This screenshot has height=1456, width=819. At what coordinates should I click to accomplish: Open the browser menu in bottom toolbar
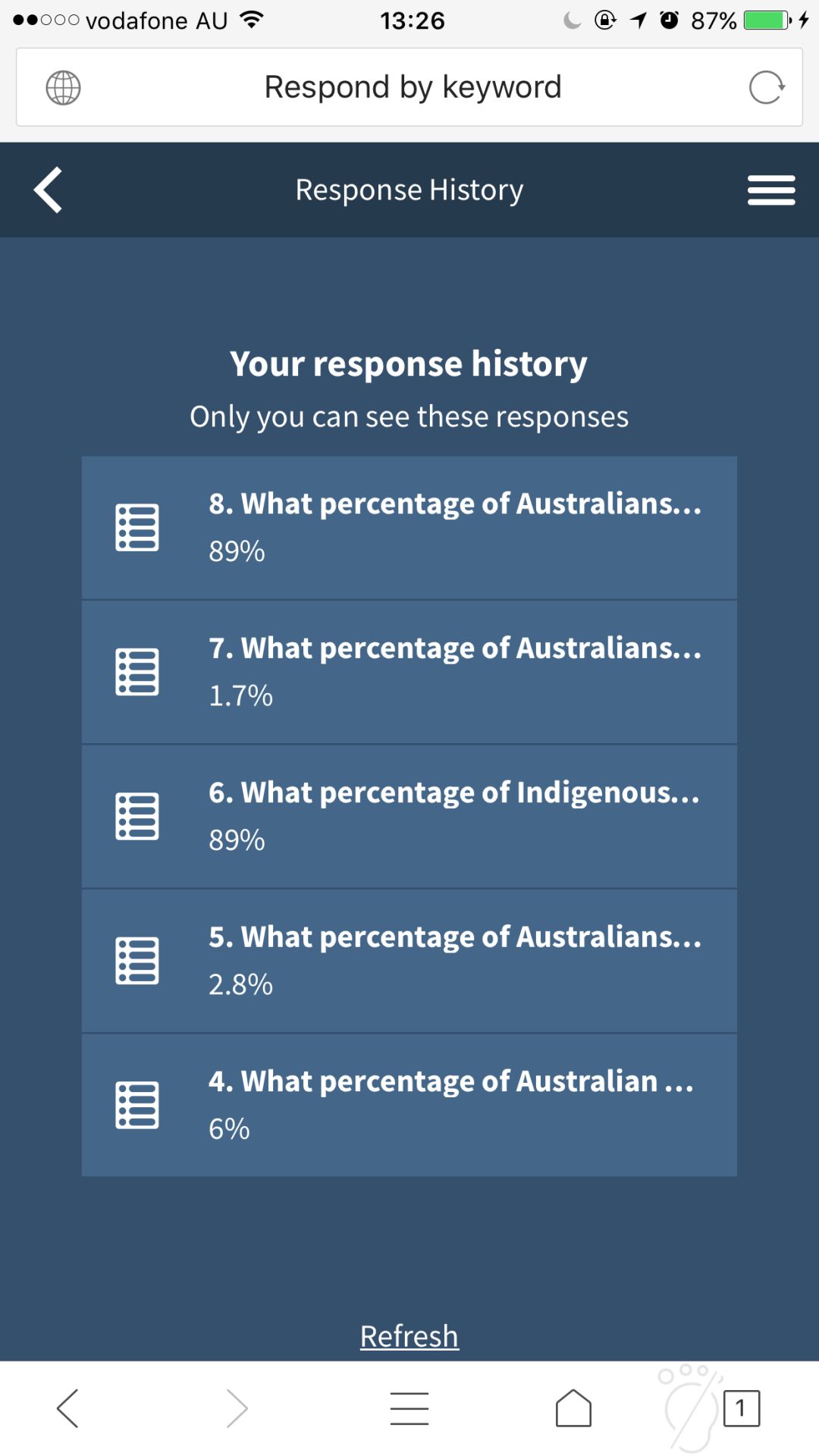point(409,1408)
